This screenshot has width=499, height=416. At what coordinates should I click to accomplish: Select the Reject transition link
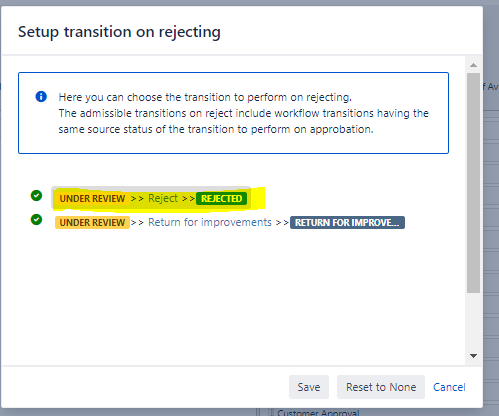click(163, 198)
